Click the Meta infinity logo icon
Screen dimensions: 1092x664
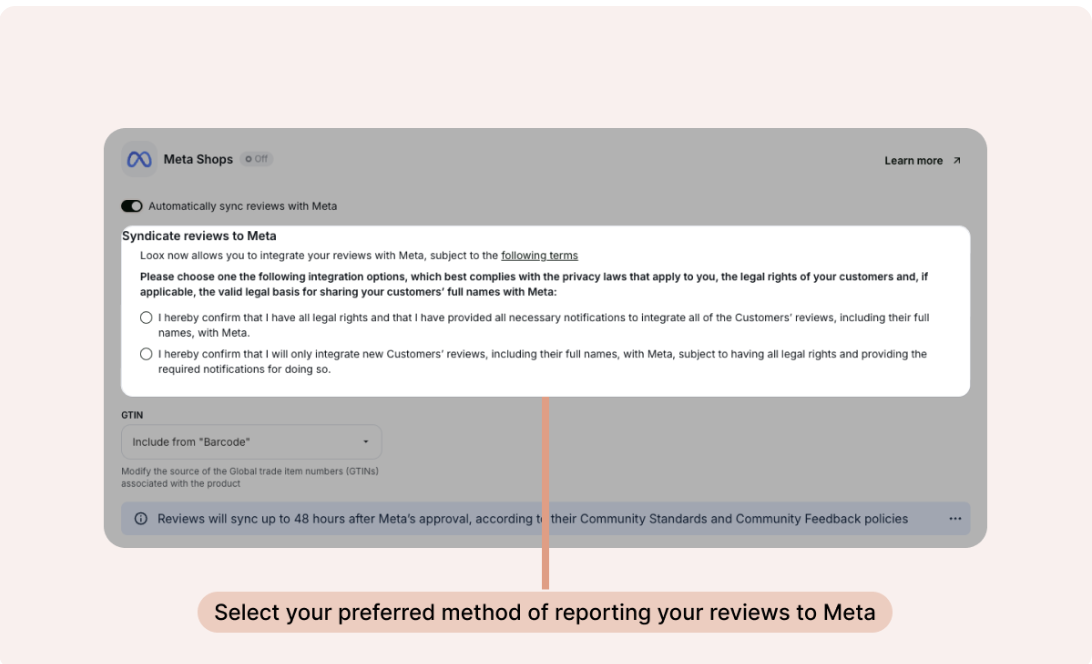point(139,160)
